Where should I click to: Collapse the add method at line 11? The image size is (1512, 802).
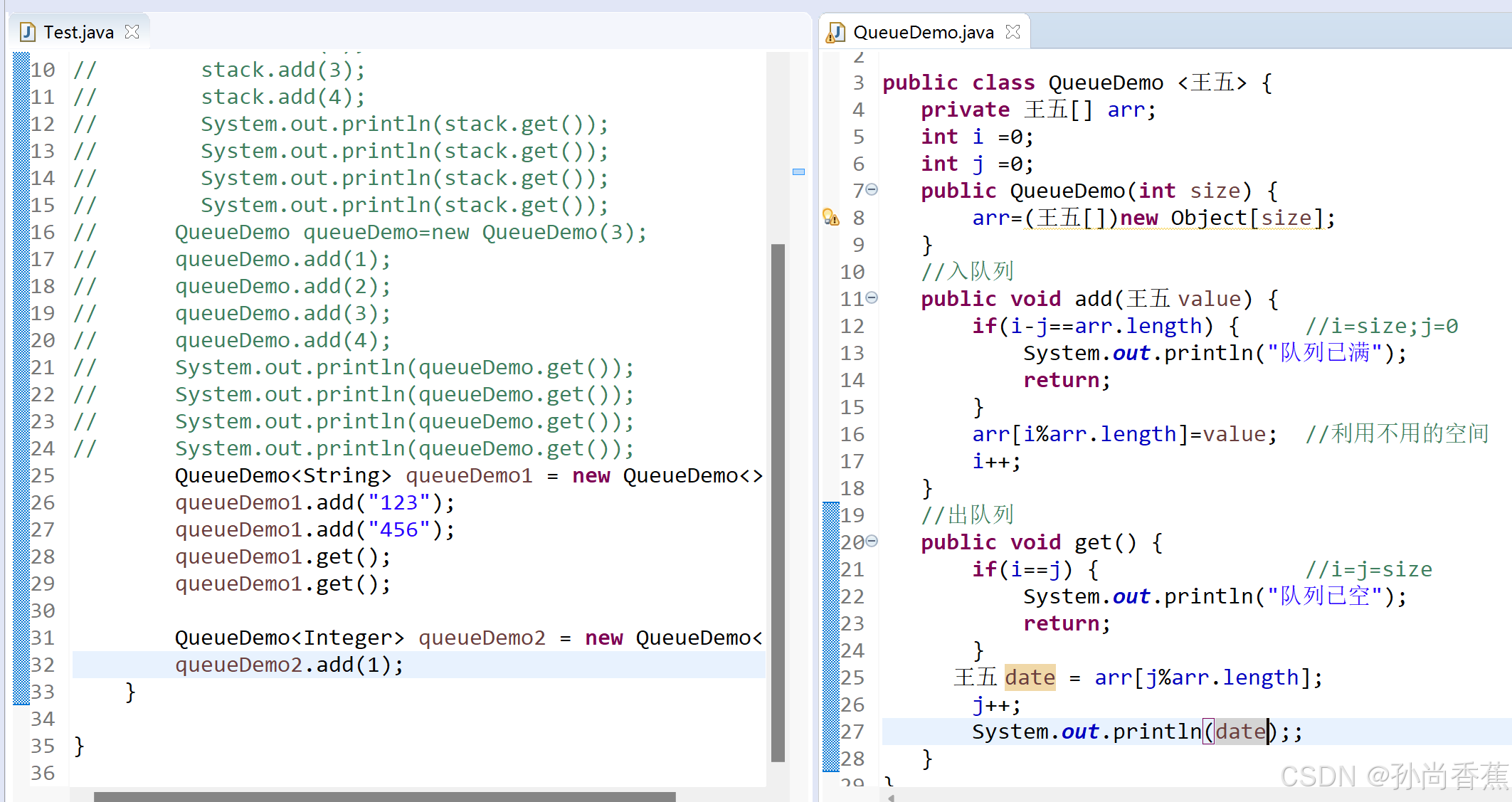872,298
